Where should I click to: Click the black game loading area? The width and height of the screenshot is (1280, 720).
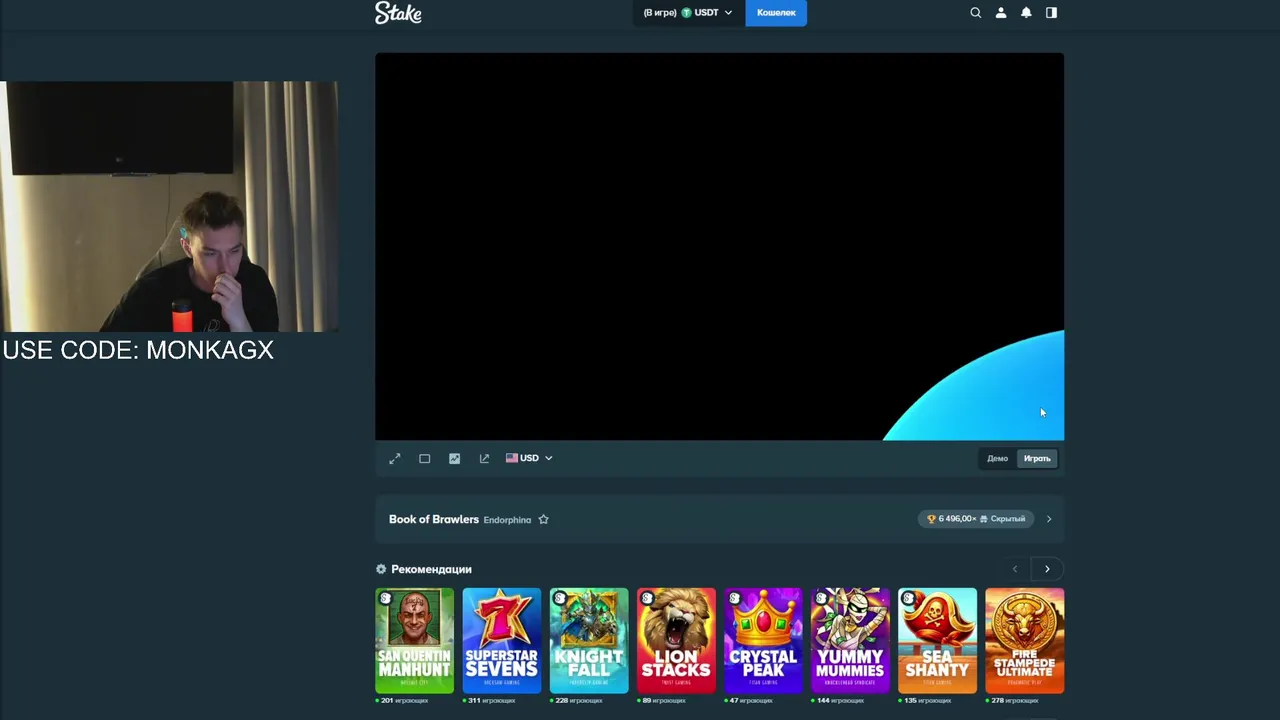click(x=719, y=246)
